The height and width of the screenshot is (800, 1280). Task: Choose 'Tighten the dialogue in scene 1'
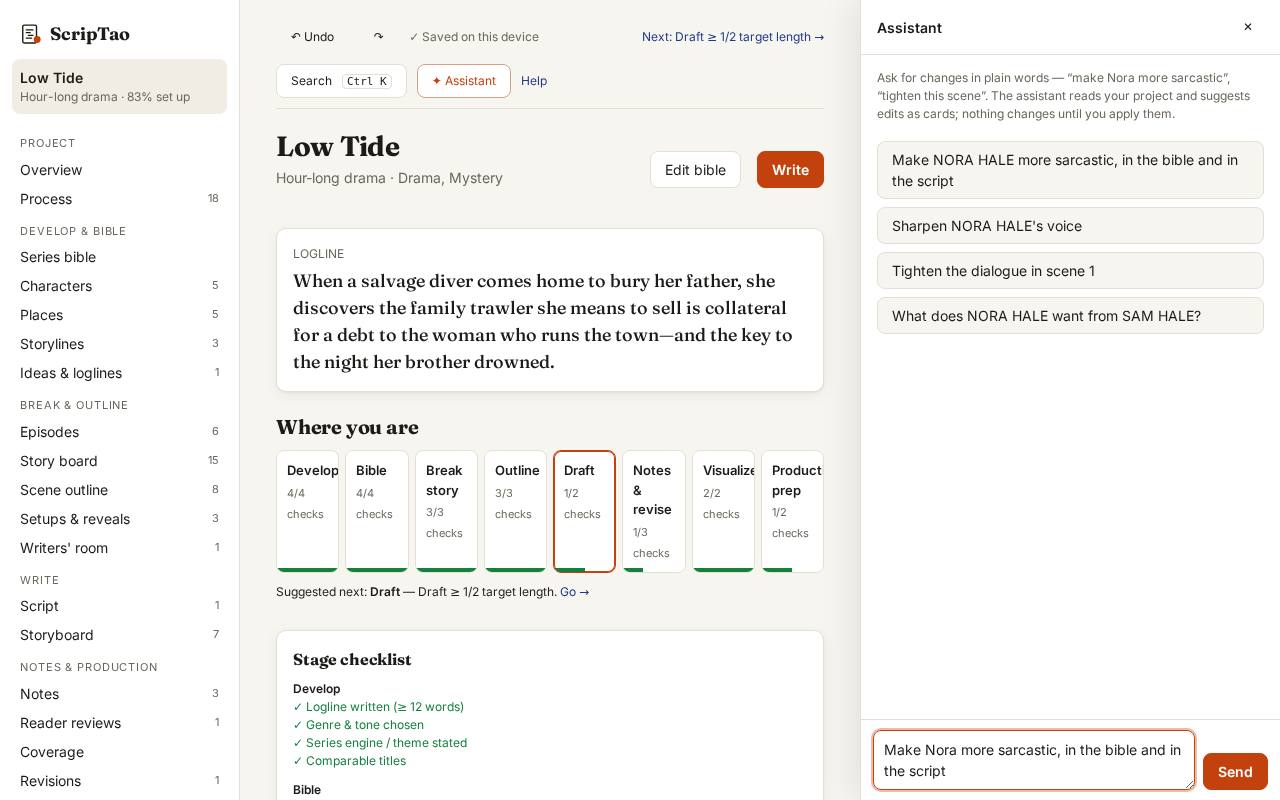point(1070,271)
